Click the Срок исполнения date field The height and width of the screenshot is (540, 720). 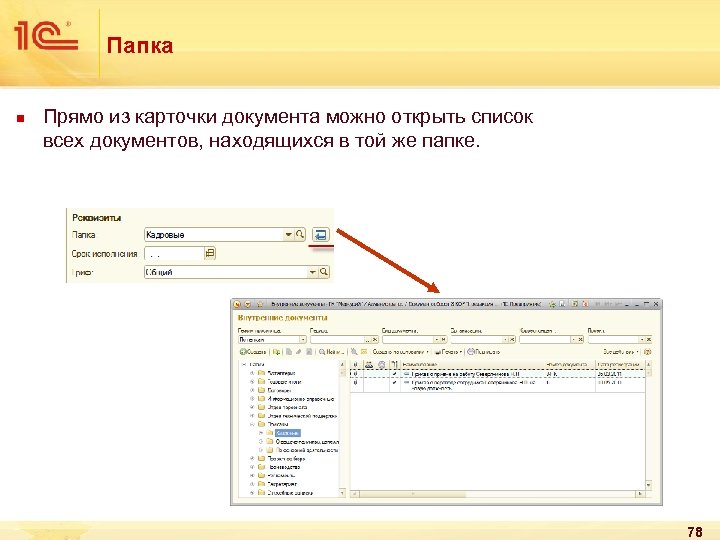pyautogui.click(x=174, y=253)
